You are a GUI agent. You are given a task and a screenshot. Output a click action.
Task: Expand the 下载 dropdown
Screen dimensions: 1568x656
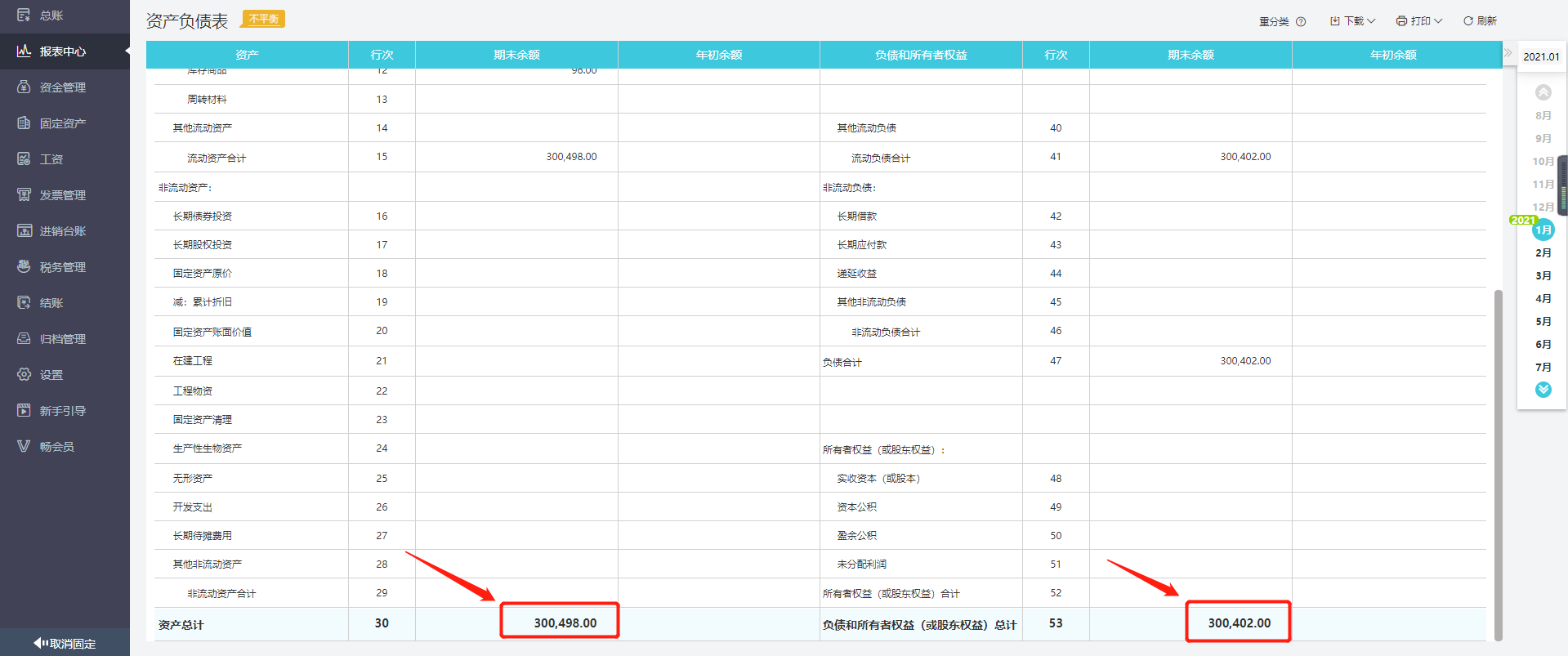tap(1353, 21)
